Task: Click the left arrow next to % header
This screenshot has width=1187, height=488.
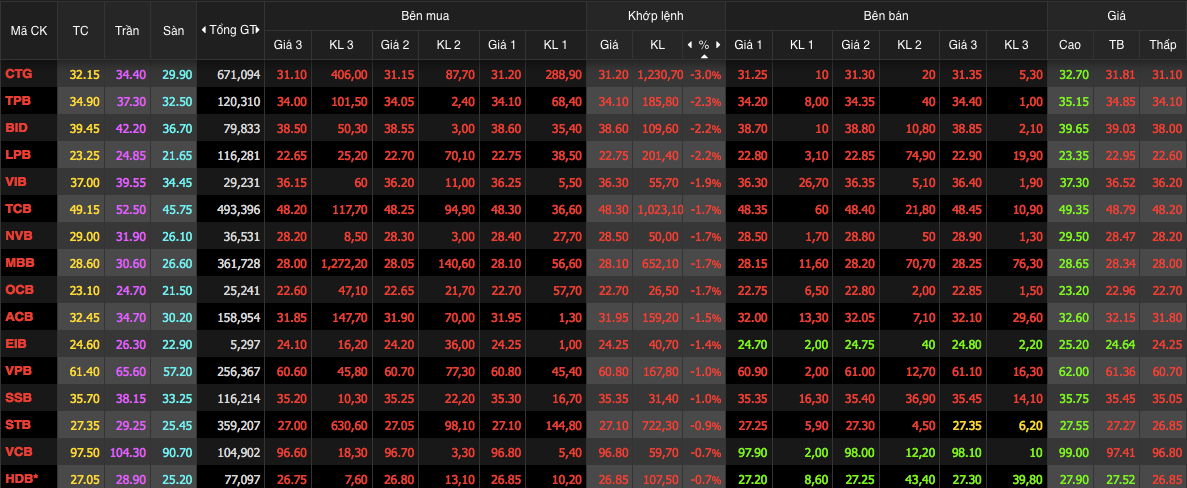Action: [x=689, y=45]
